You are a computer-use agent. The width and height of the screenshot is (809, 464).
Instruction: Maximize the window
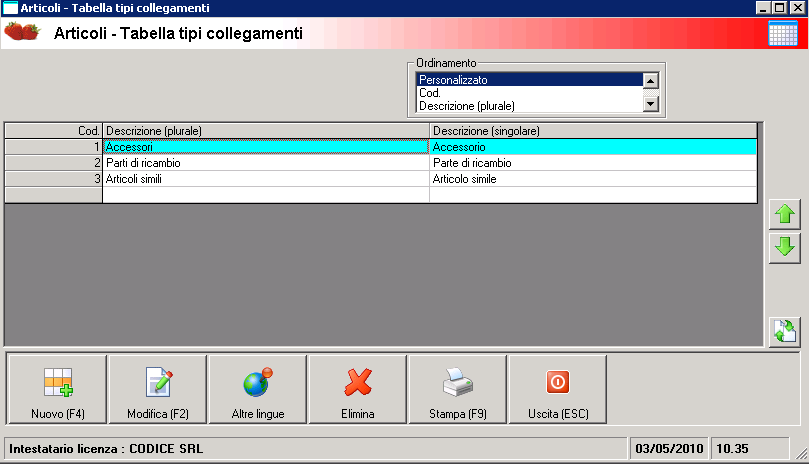(780, 8)
